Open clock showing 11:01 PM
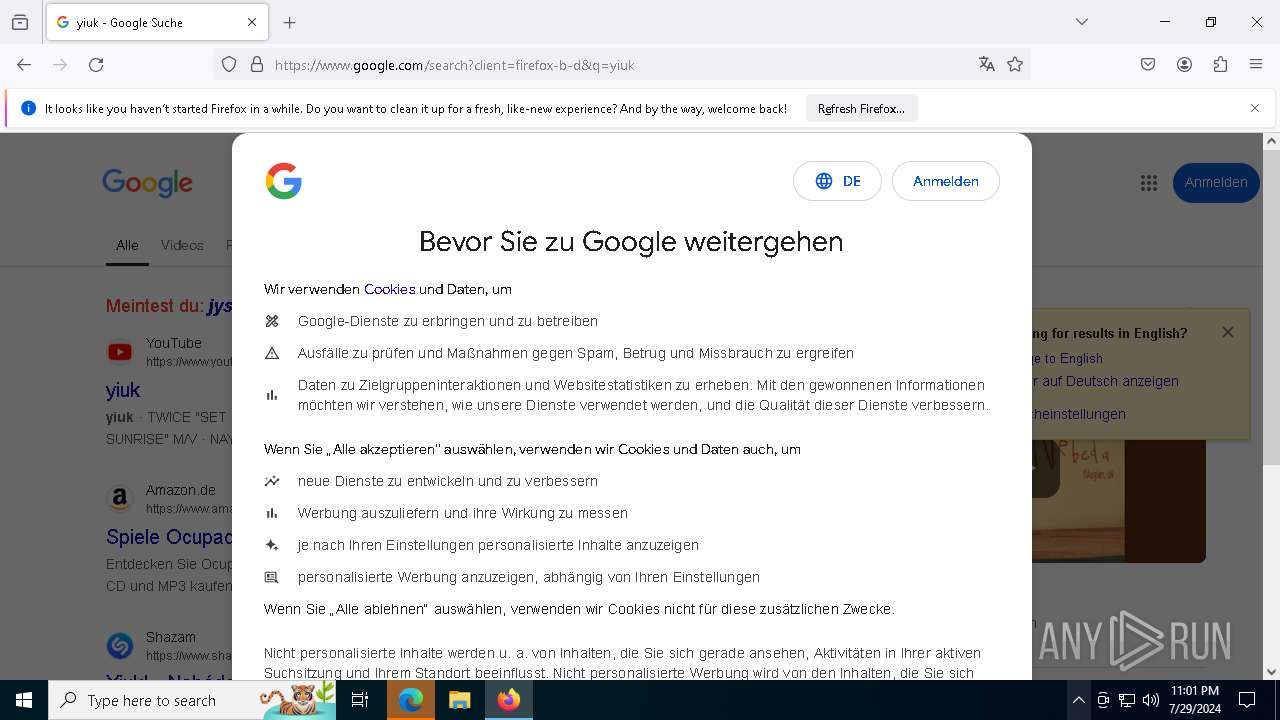 1194,700
